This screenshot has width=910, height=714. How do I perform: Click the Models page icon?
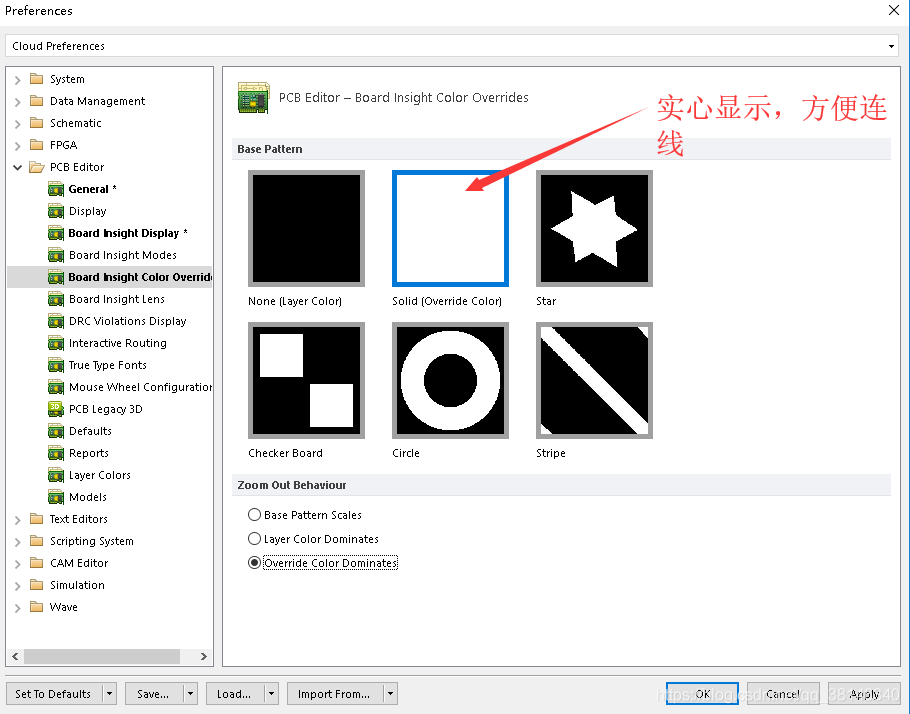tap(56, 497)
